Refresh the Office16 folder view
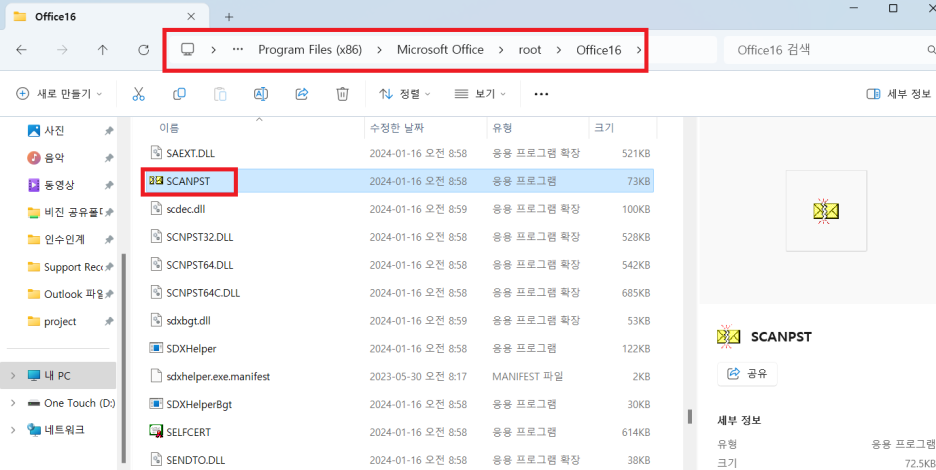Screen dimensions: 936x470 coord(143,50)
